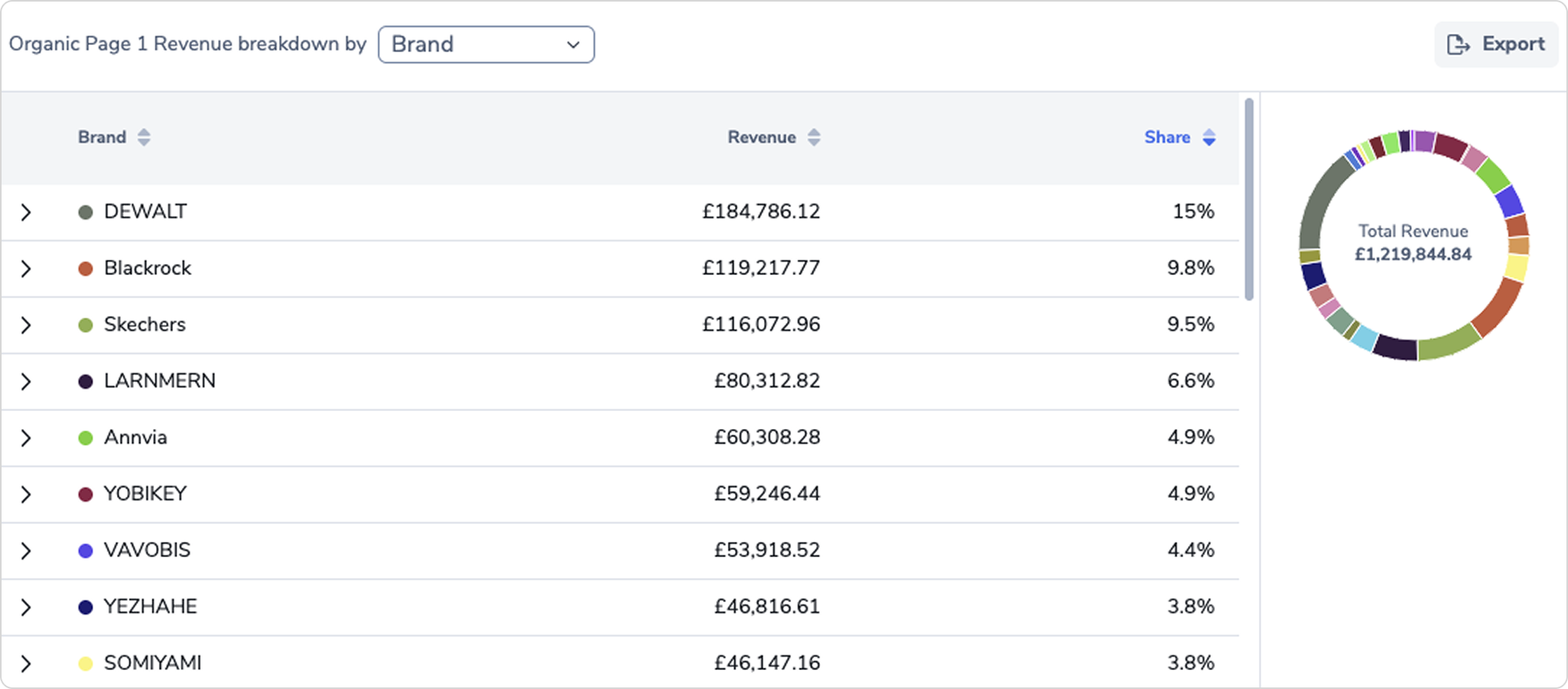Expand the SOMIYAMI row
The image size is (1568, 689).
pyautogui.click(x=26, y=664)
